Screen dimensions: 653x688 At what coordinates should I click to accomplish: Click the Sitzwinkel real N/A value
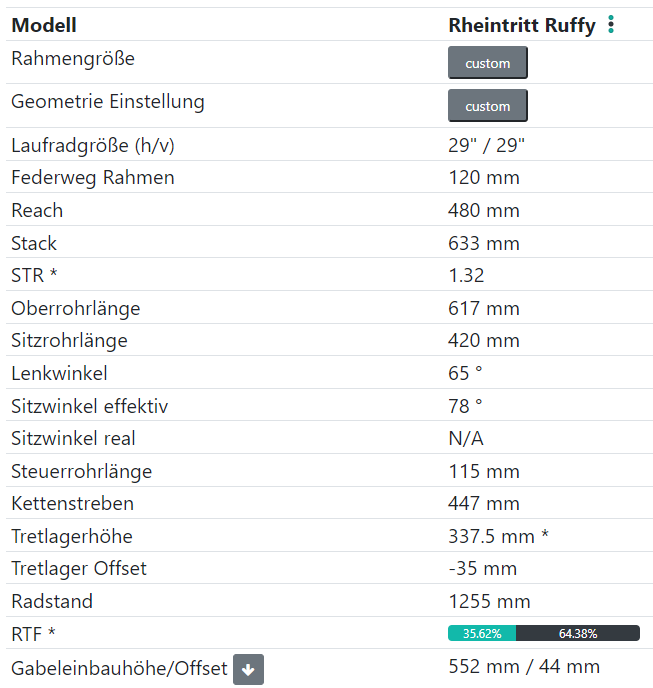click(x=466, y=438)
